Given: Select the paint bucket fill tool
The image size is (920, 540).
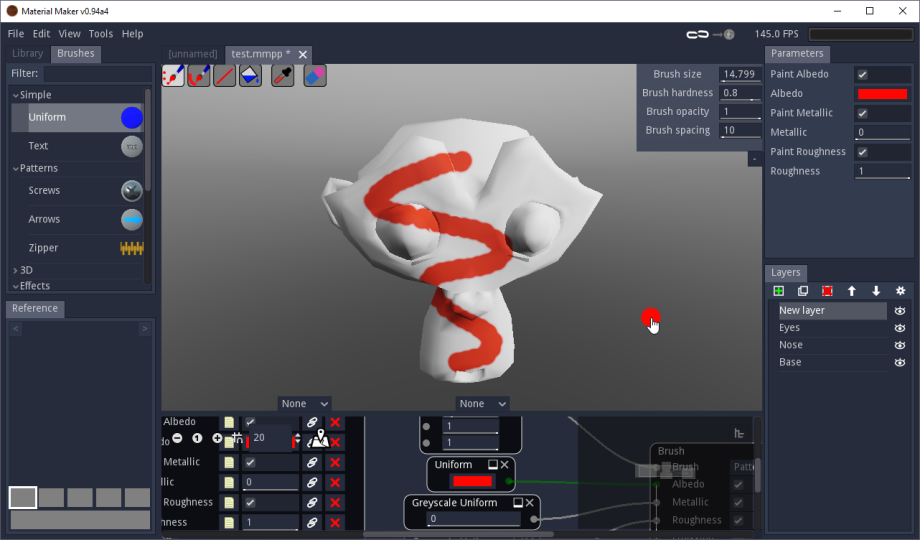Looking at the screenshot, I should 250,76.
